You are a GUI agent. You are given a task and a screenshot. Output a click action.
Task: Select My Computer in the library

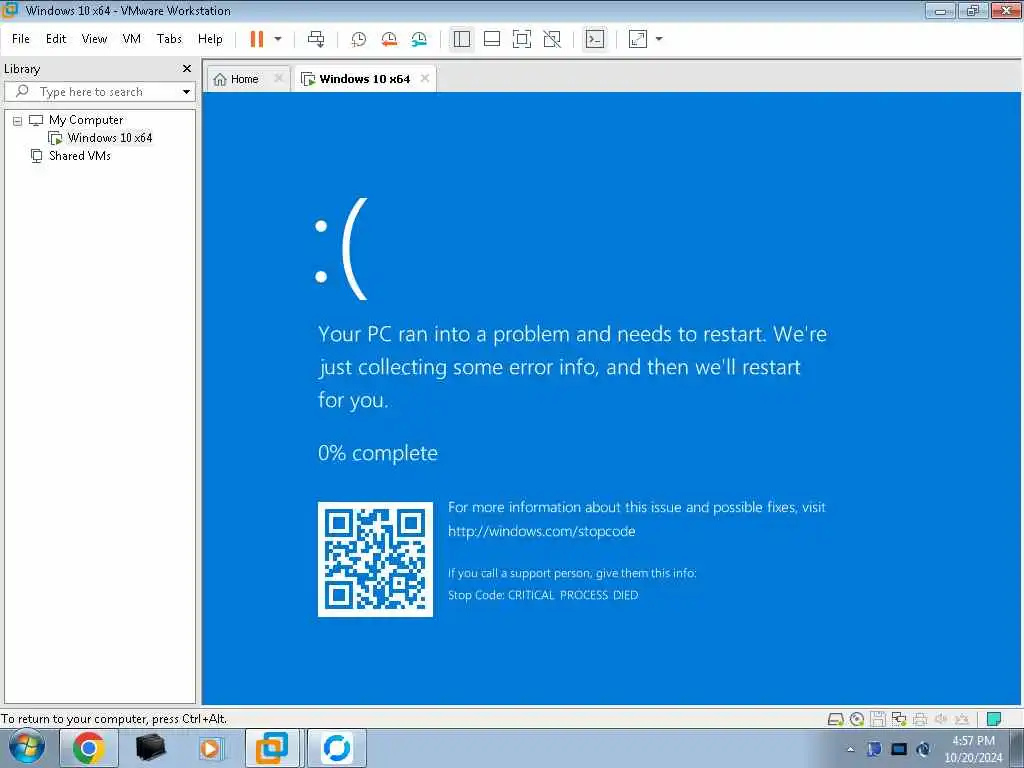(x=86, y=120)
